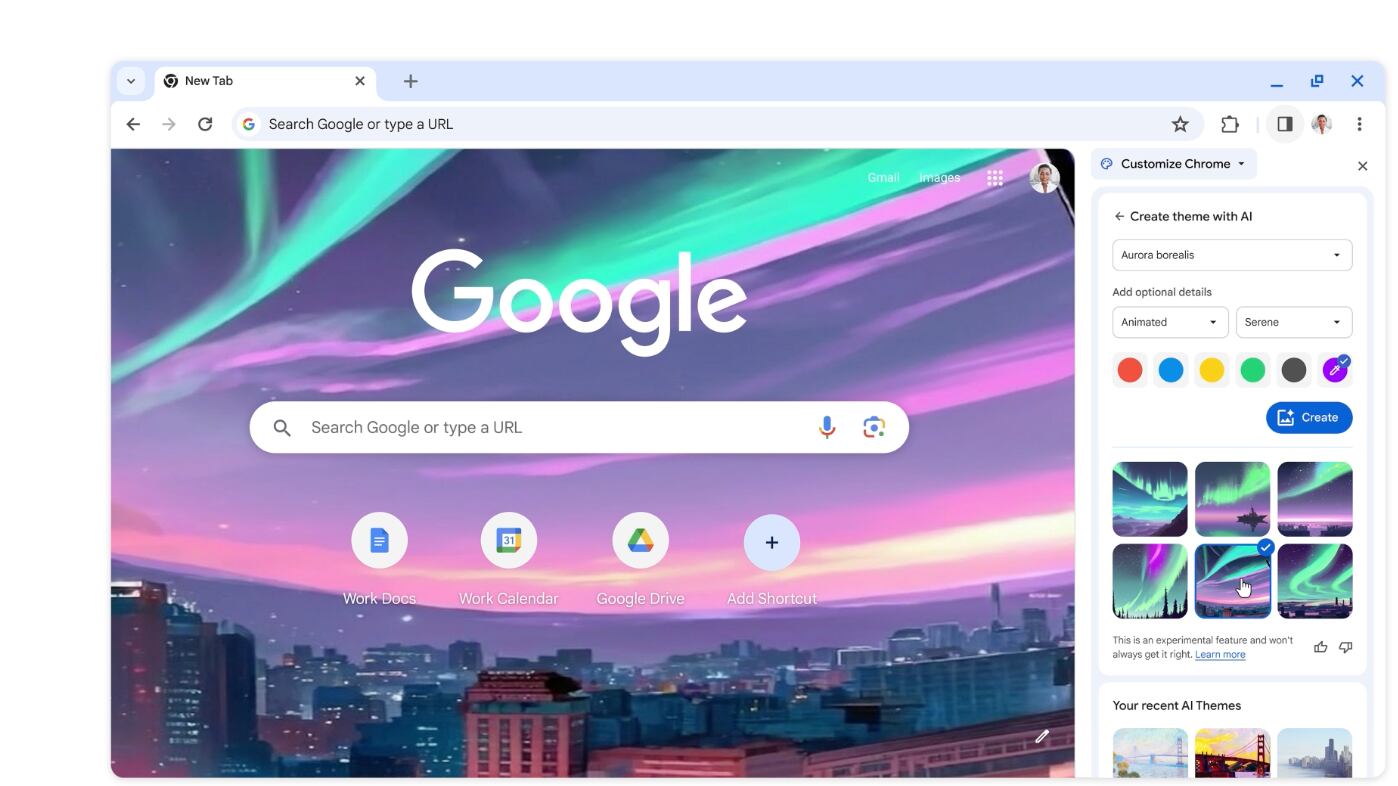Open the Google apps grid

995,178
